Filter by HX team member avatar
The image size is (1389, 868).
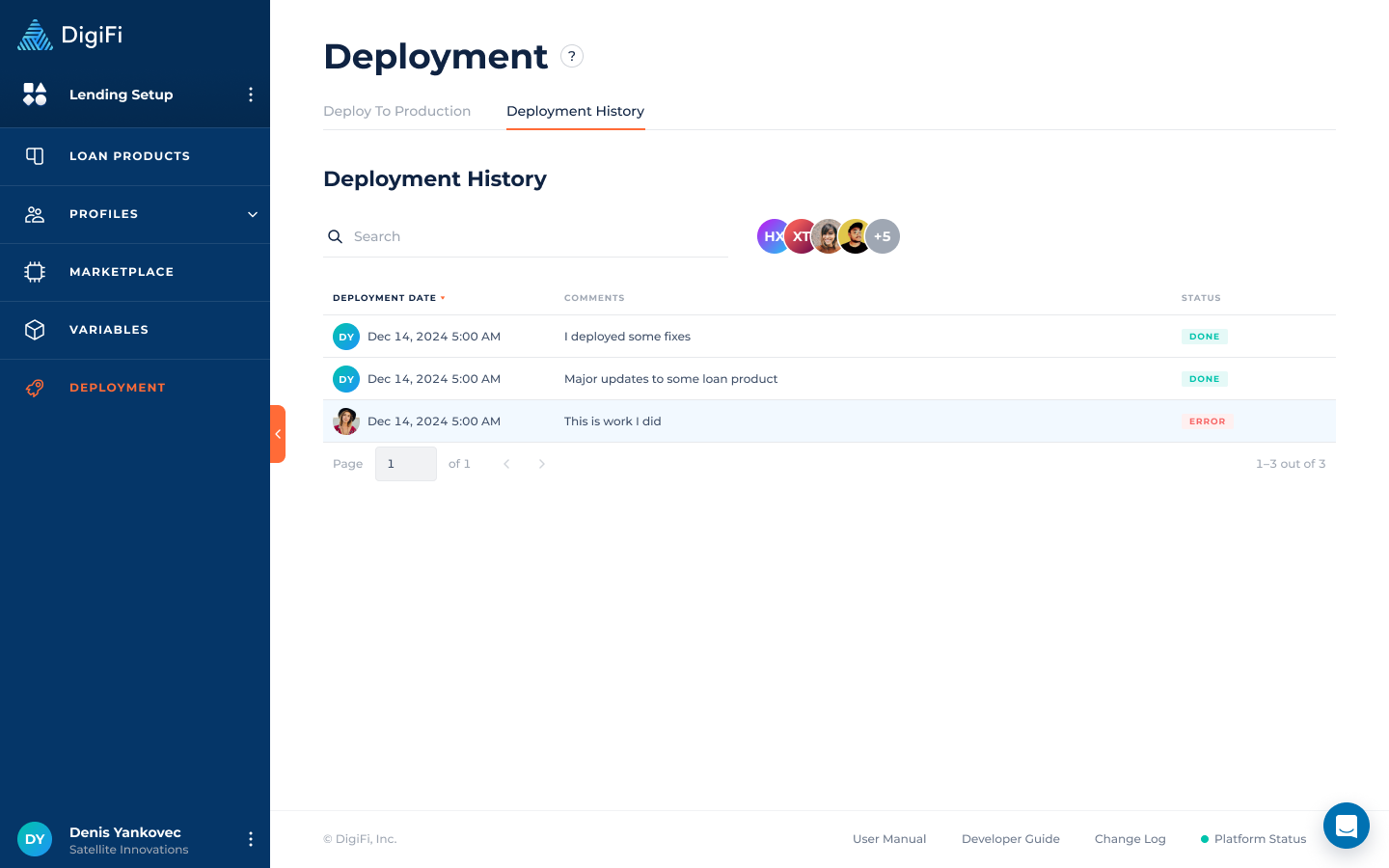772,236
